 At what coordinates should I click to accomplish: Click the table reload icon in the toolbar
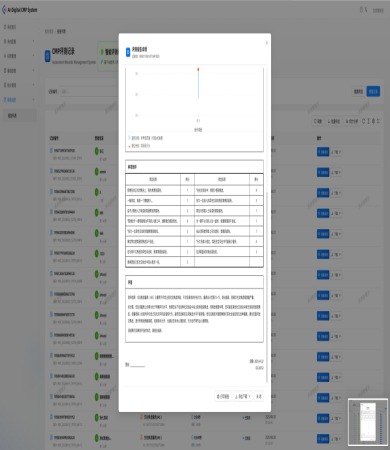pyautogui.click(x=364, y=121)
